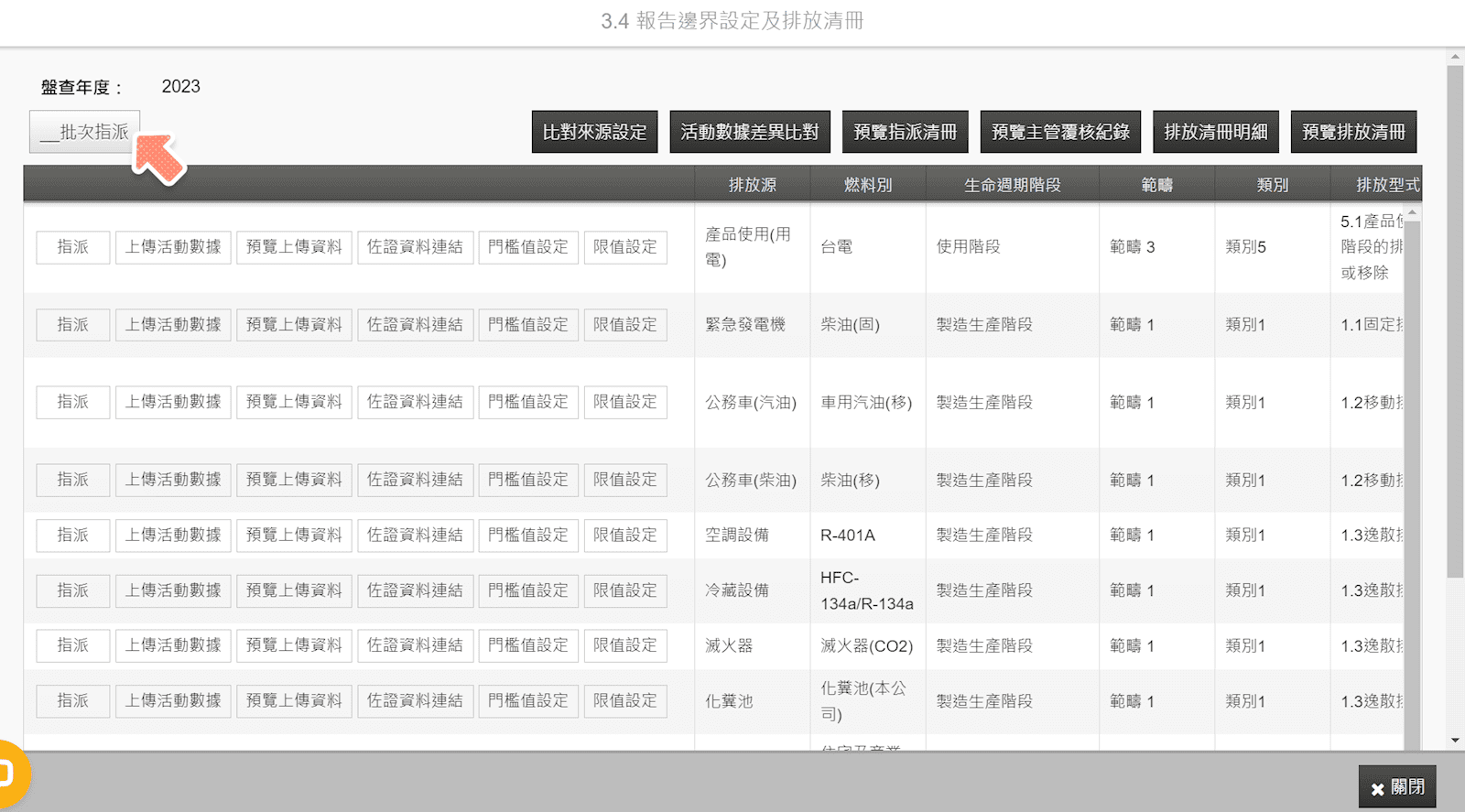
Task: Click 活動數據差異比對 button
Action: (x=749, y=132)
